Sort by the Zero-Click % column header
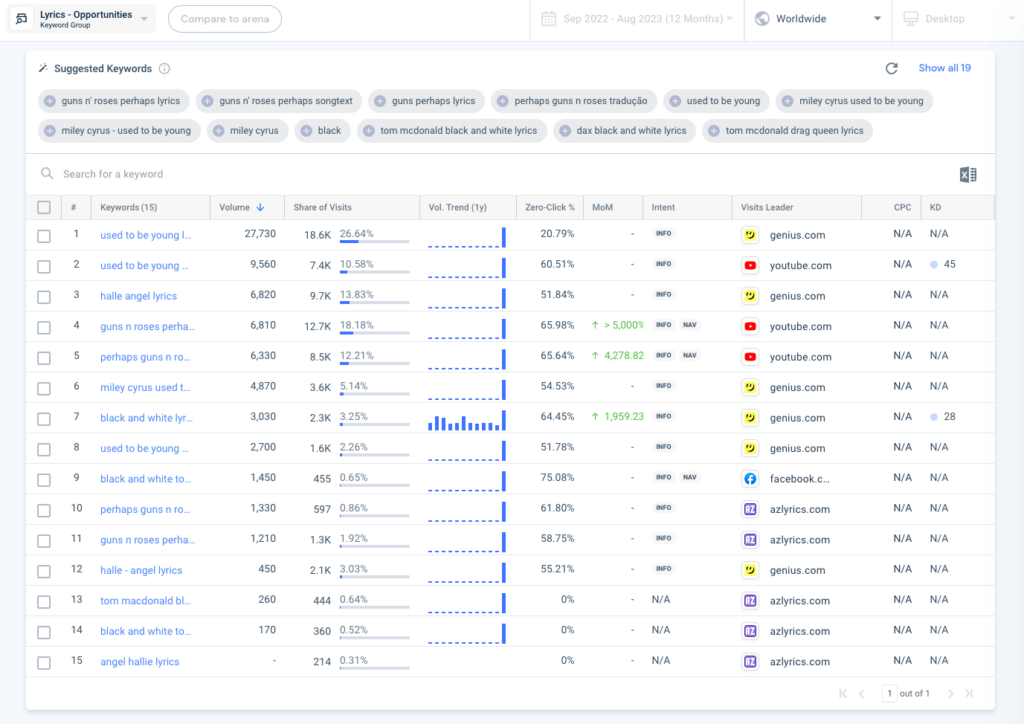The height and width of the screenshot is (724, 1024). [x=549, y=208]
